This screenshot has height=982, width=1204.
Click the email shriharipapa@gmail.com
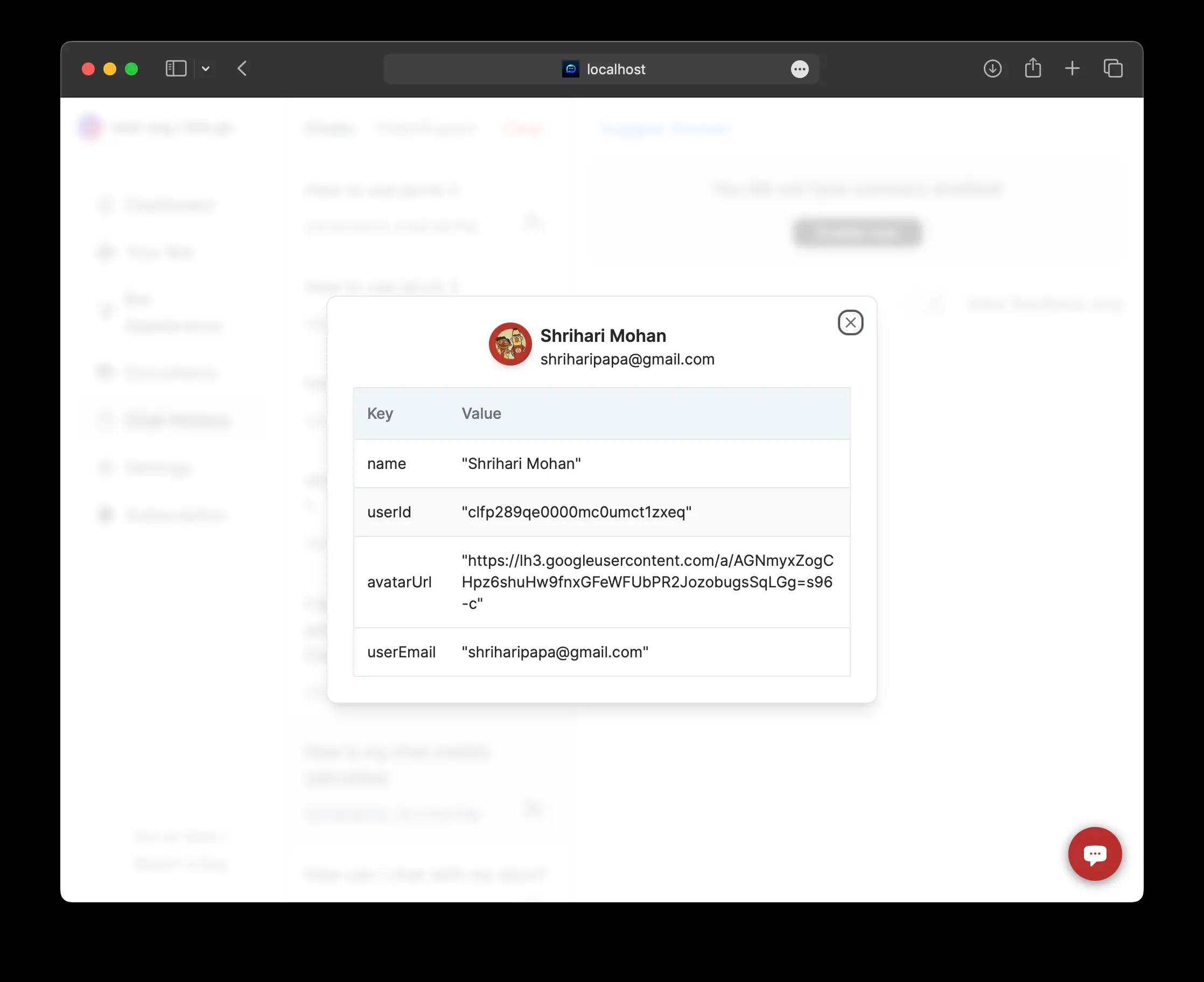[627, 359]
